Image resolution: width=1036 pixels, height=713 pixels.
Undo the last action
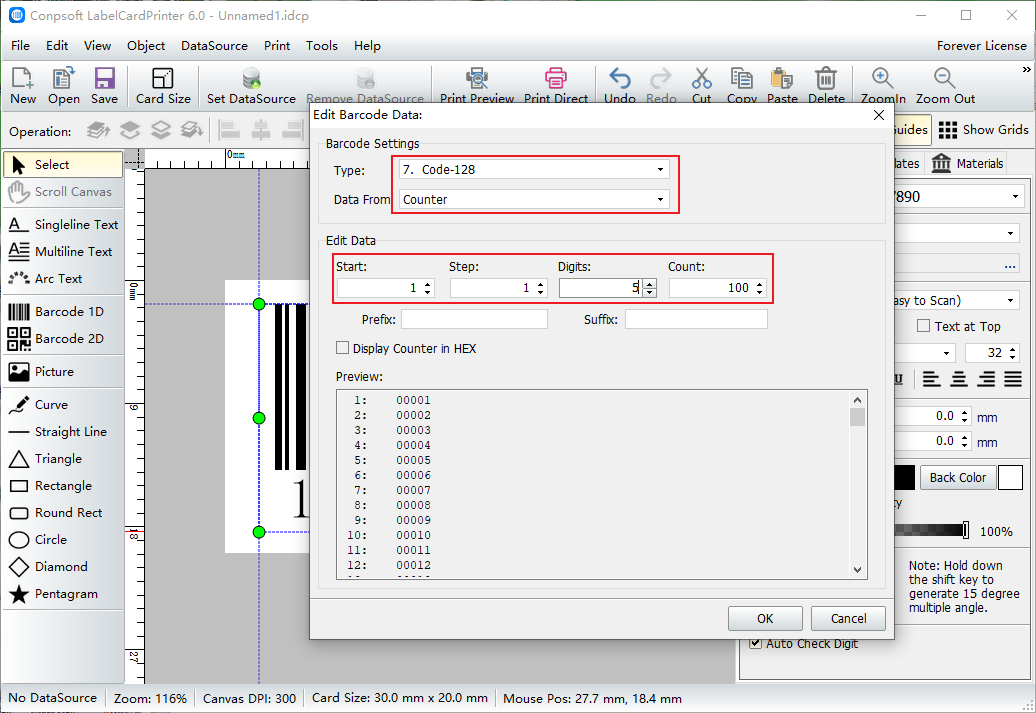(620, 86)
